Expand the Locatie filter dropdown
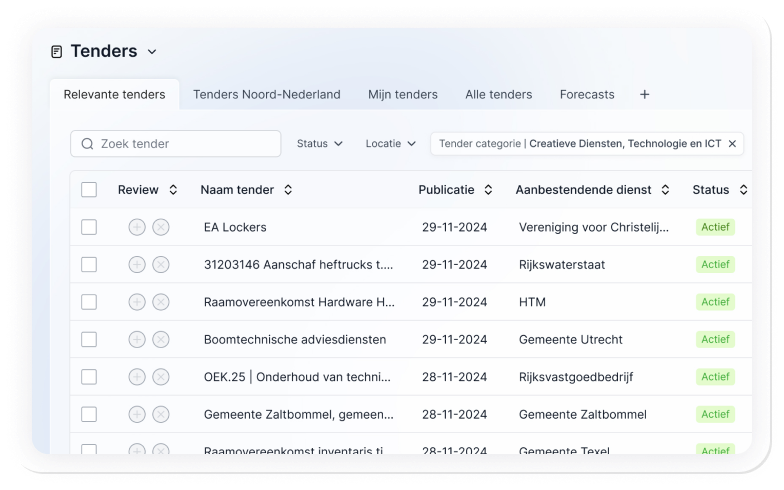The width and height of the screenshot is (784, 490). click(390, 144)
